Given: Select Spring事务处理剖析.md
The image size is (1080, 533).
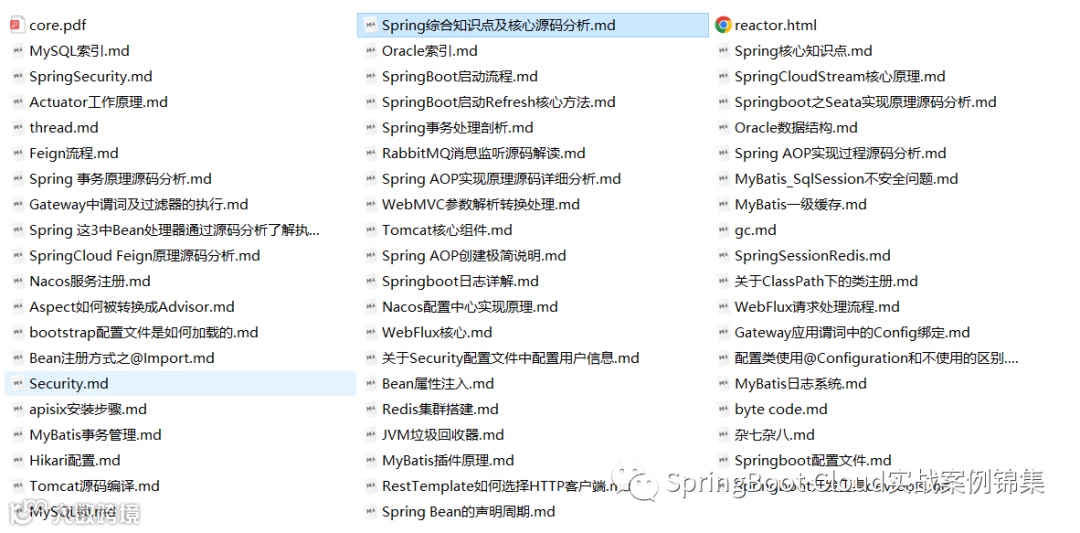Looking at the screenshot, I should click(457, 127).
